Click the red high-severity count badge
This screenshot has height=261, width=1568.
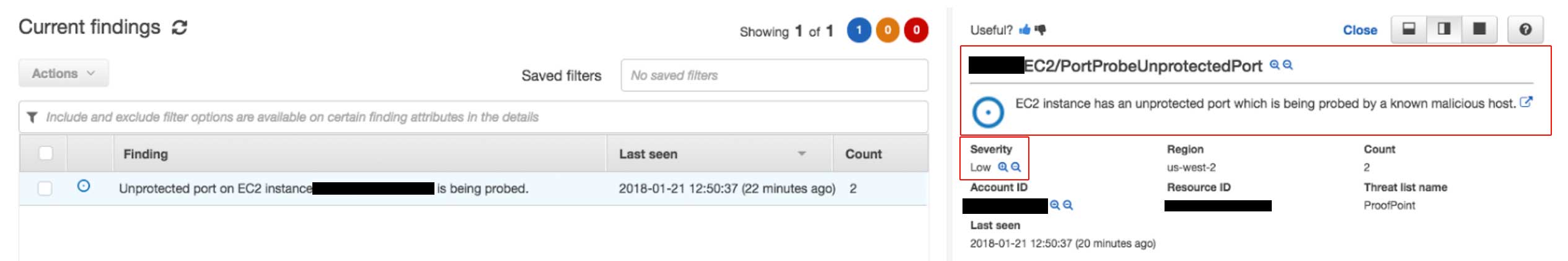click(x=916, y=30)
